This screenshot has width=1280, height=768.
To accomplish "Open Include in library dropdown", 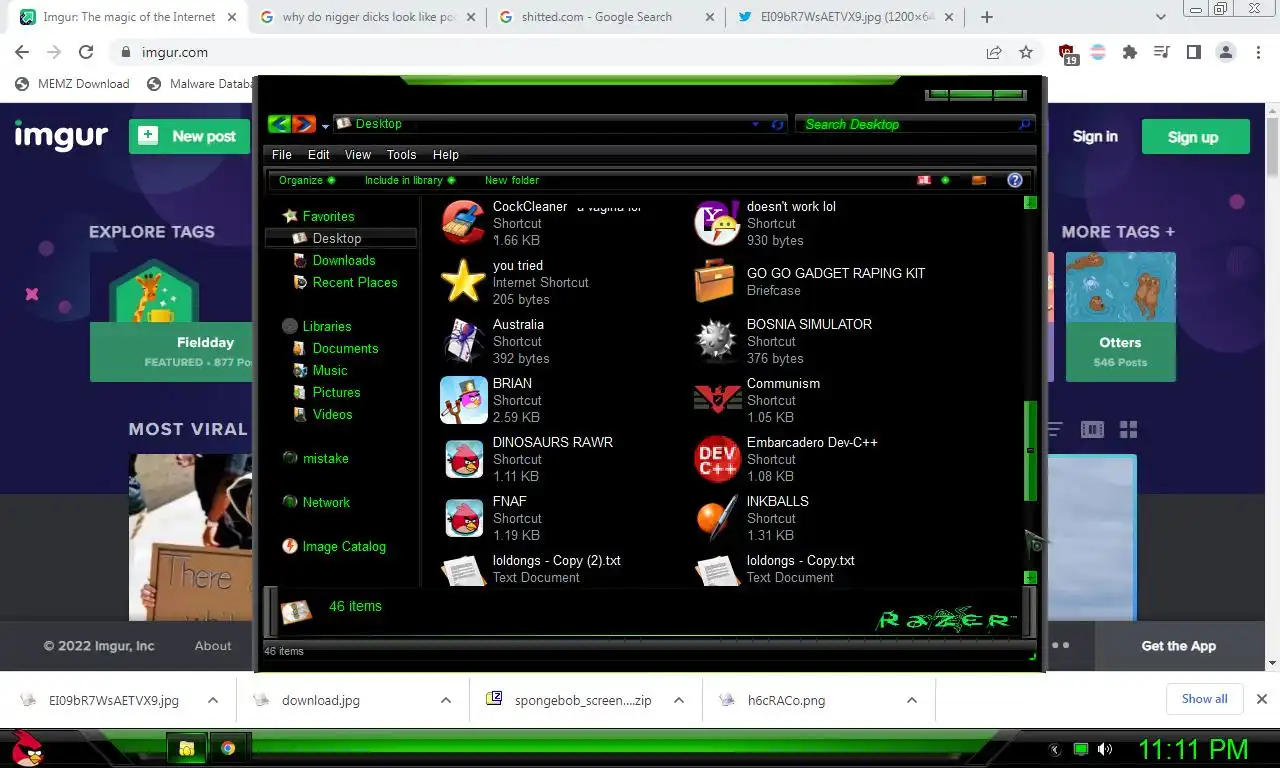I will point(410,180).
